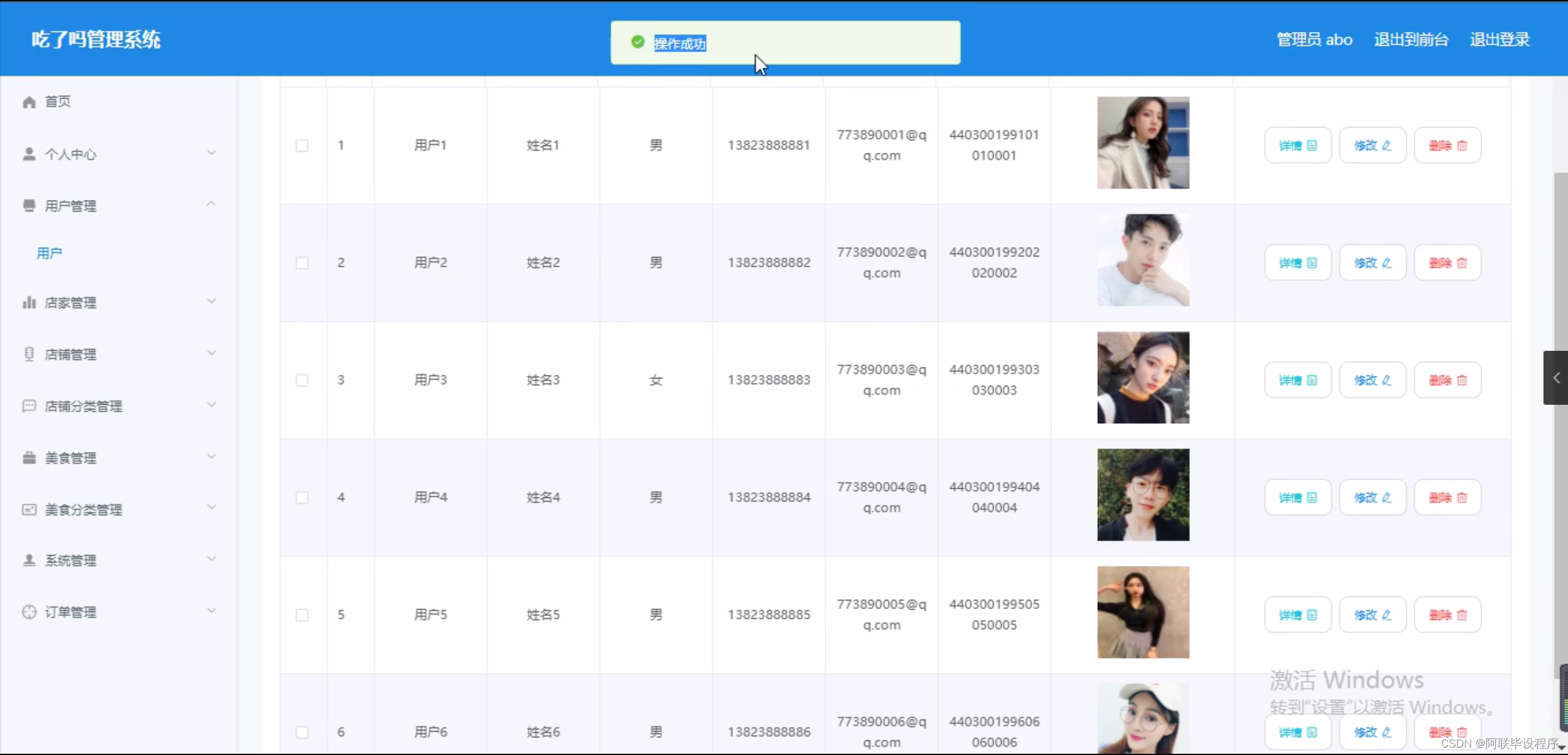Expand the 系统管理 section chevron

[211, 559]
